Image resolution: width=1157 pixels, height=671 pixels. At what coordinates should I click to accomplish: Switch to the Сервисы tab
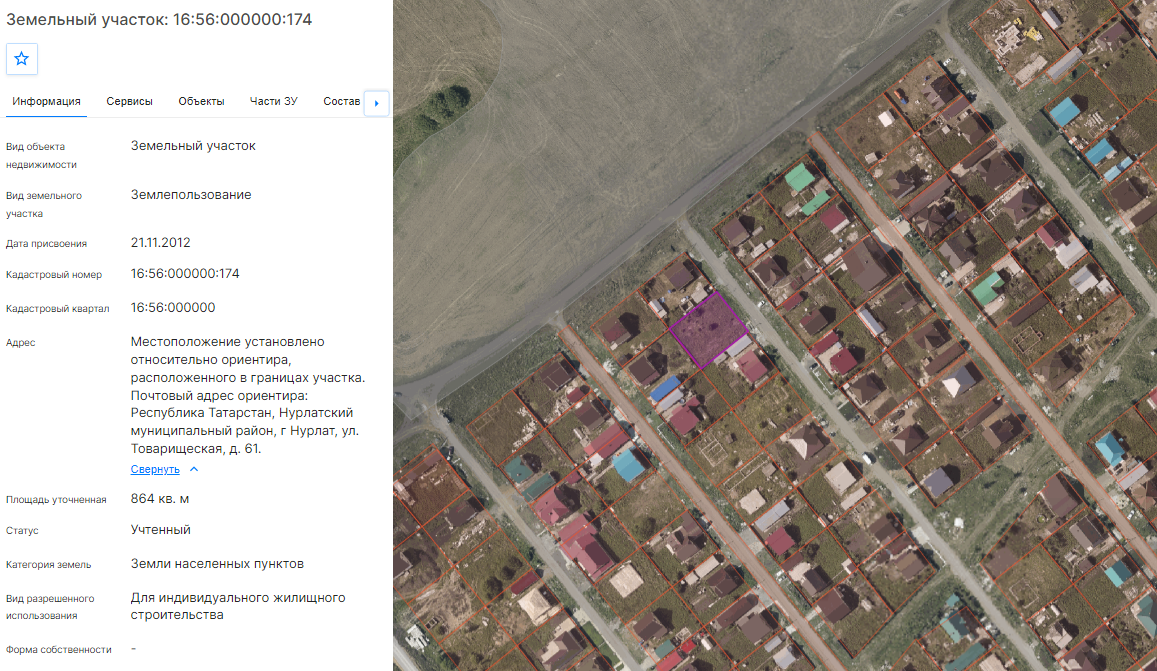[x=129, y=101]
